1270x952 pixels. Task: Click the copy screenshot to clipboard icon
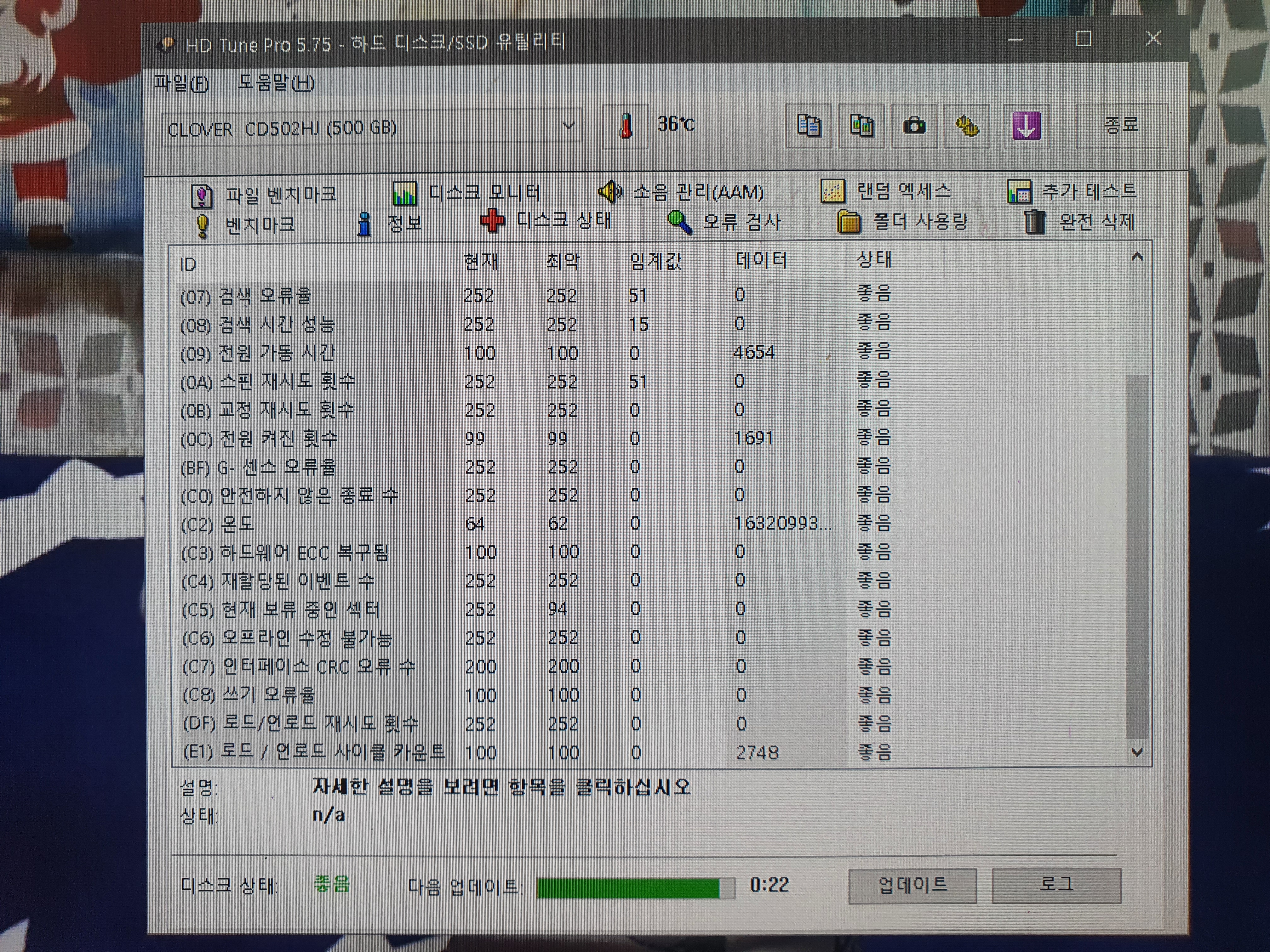(861, 126)
